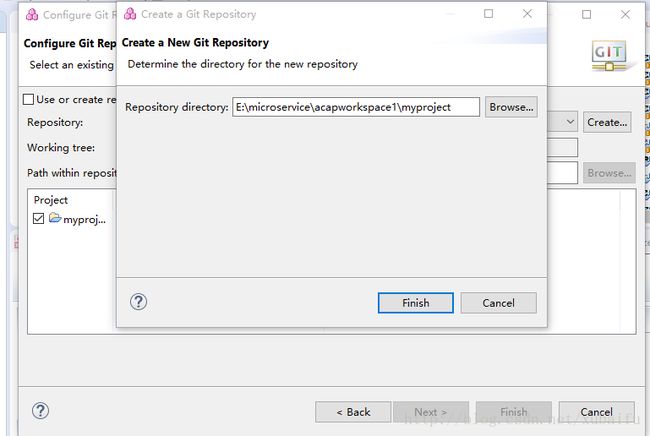Viewport: 650px width, 436px height.
Task: Open the Repository dropdown in Configure window
Action: (570, 122)
